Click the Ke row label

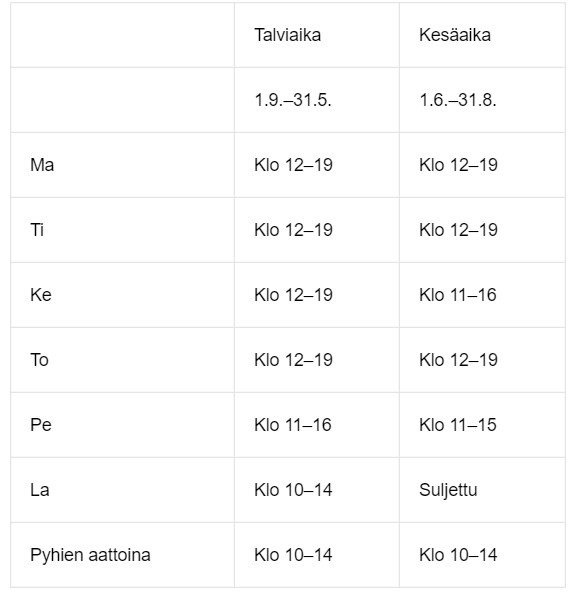pos(41,295)
